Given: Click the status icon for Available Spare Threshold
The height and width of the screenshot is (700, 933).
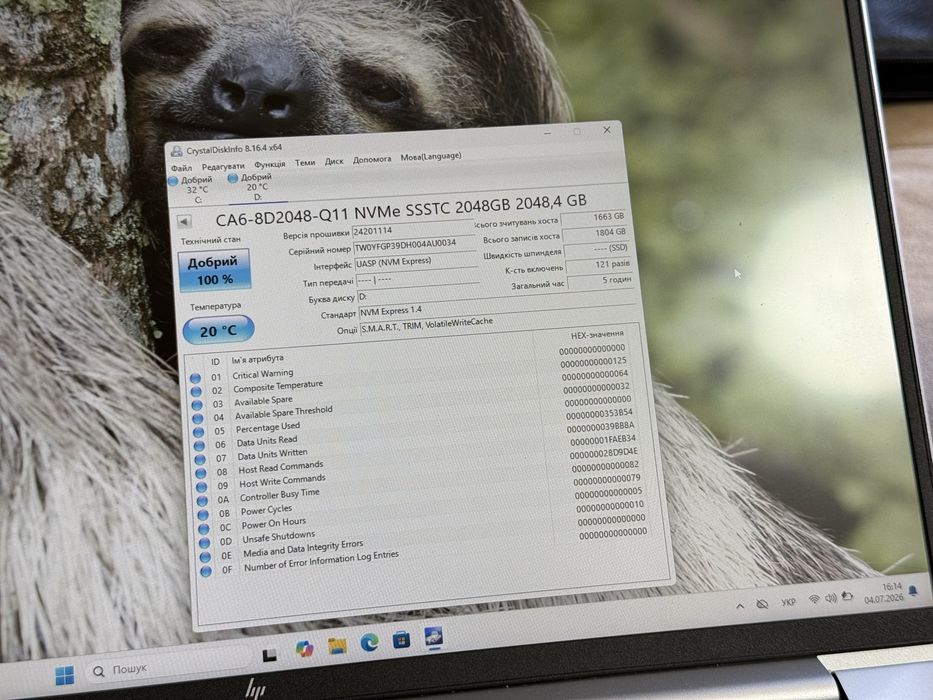Looking at the screenshot, I should point(198,418).
